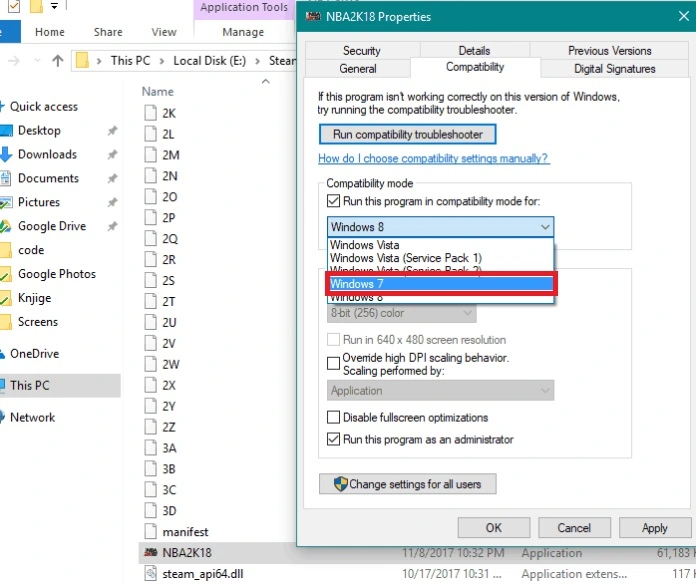Image resolution: width=696 pixels, height=585 pixels.
Task: Select Windows 7 from dropdown list
Action: 441,284
